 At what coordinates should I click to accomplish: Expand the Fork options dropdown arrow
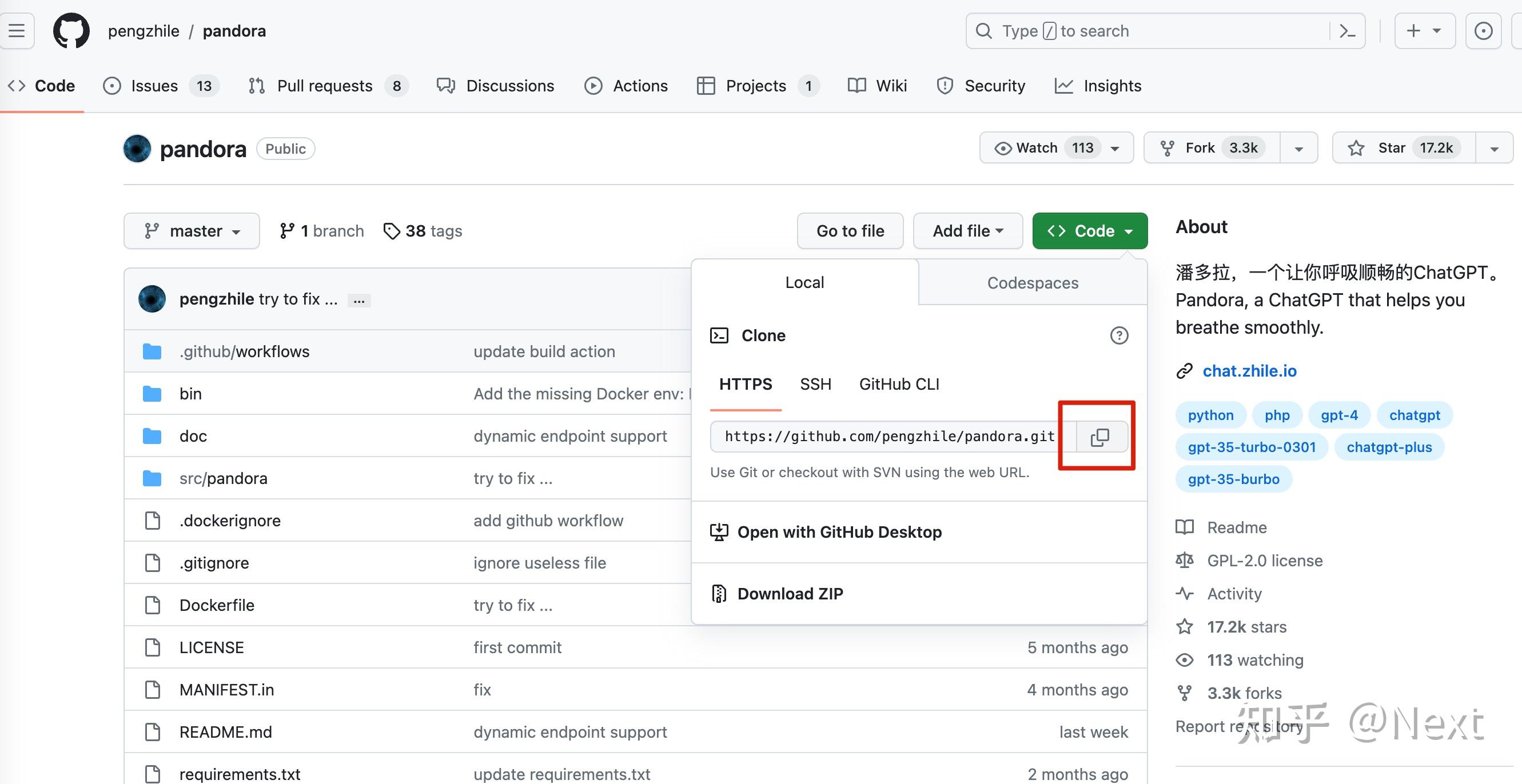(x=1298, y=149)
